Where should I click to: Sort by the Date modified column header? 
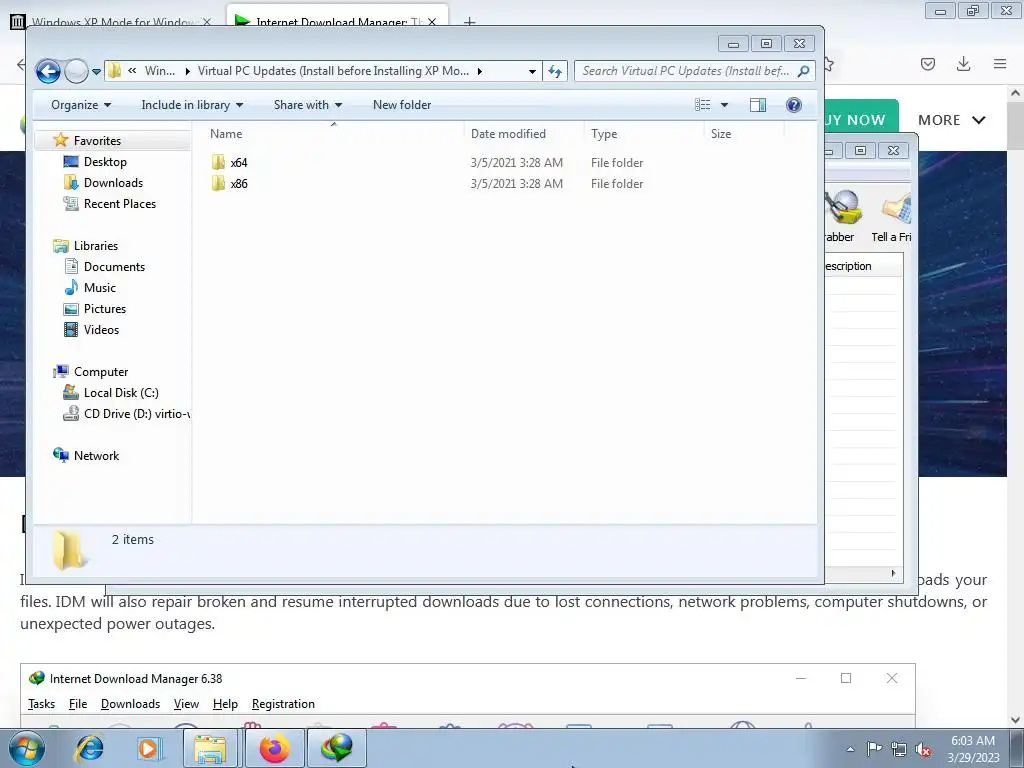508,134
